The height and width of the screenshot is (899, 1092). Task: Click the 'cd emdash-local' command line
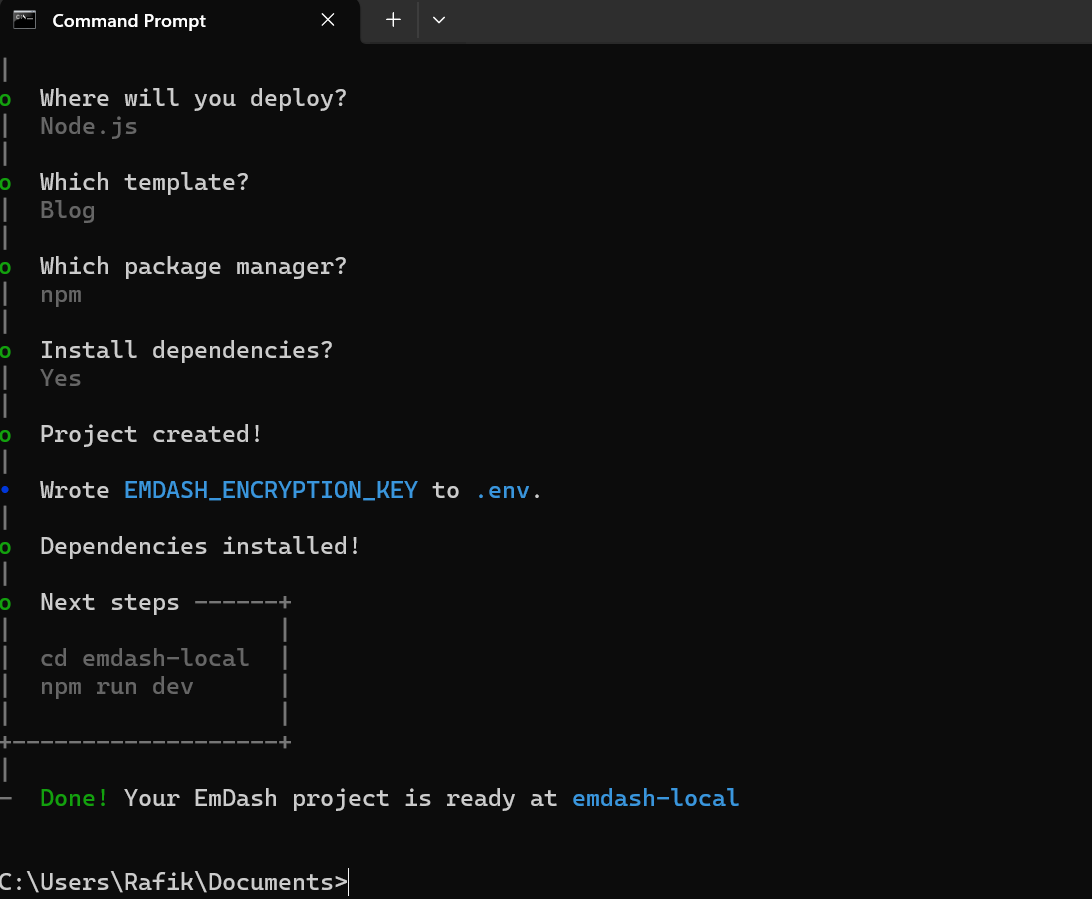tap(145, 658)
